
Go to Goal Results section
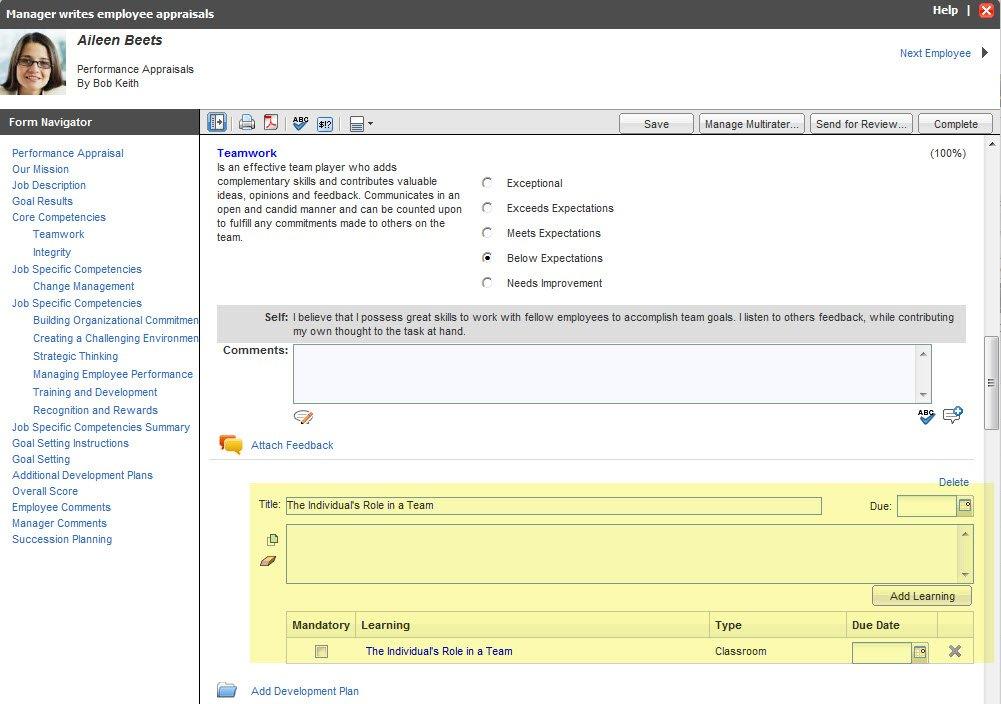point(42,201)
